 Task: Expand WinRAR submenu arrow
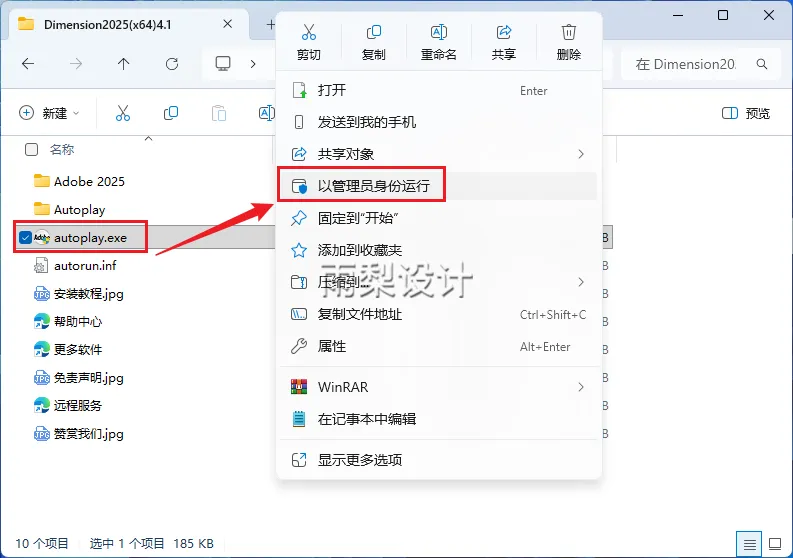(x=581, y=387)
